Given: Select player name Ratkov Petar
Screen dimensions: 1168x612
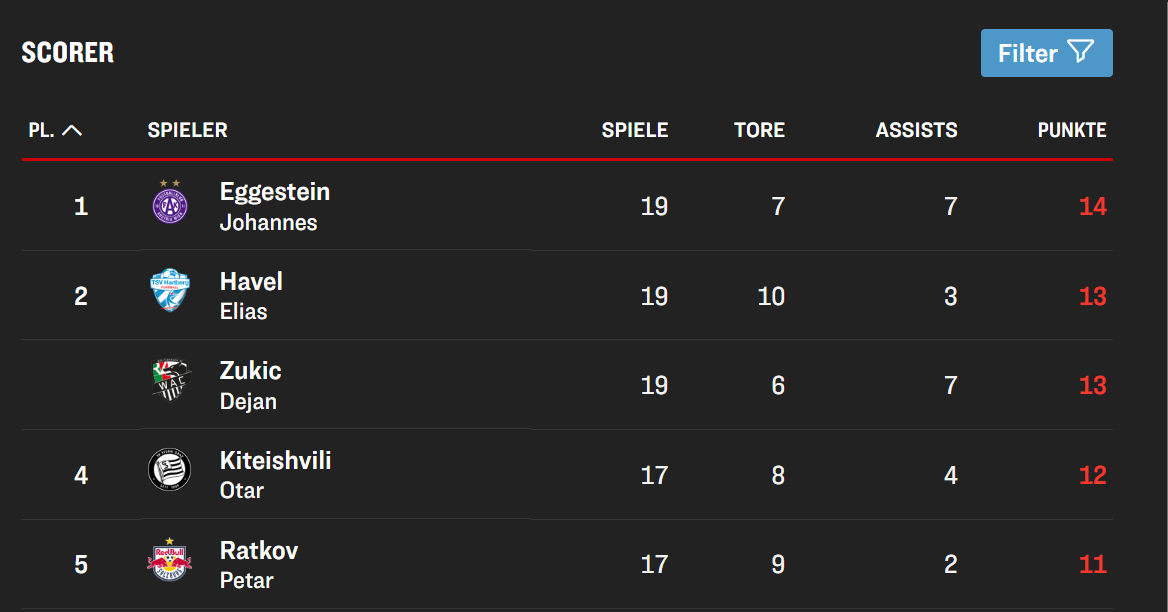Looking at the screenshot, I should [x=258, y=564].
